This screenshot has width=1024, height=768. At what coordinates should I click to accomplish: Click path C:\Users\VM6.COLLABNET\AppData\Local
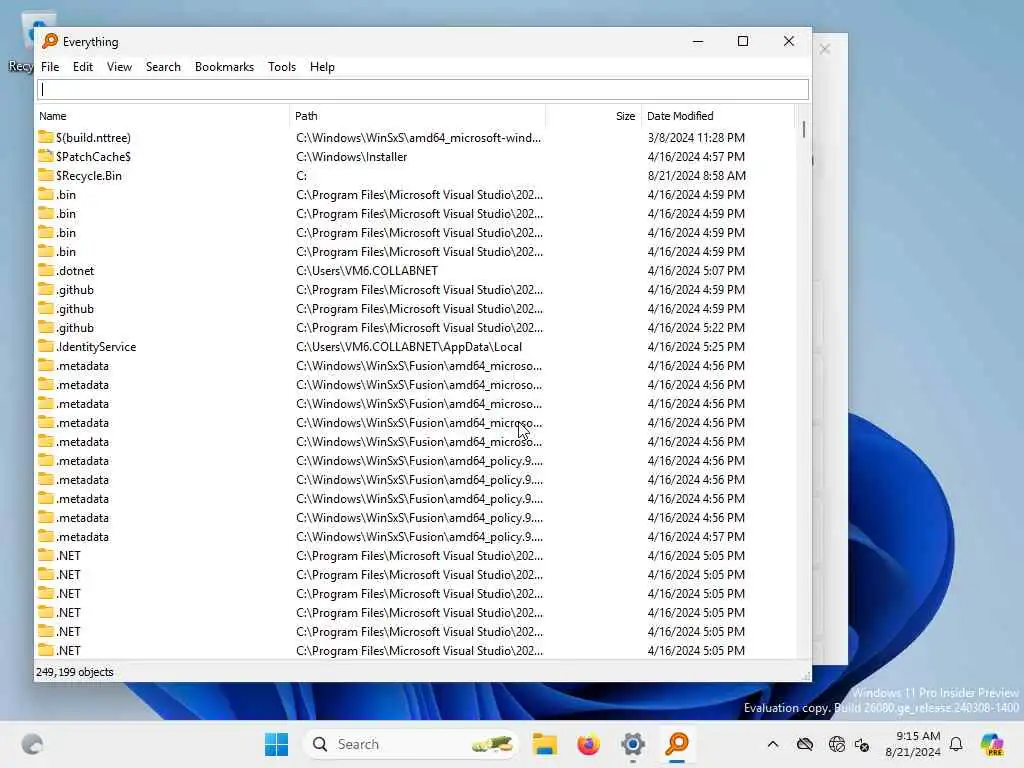pyautogui.click(x=409, y=347)
